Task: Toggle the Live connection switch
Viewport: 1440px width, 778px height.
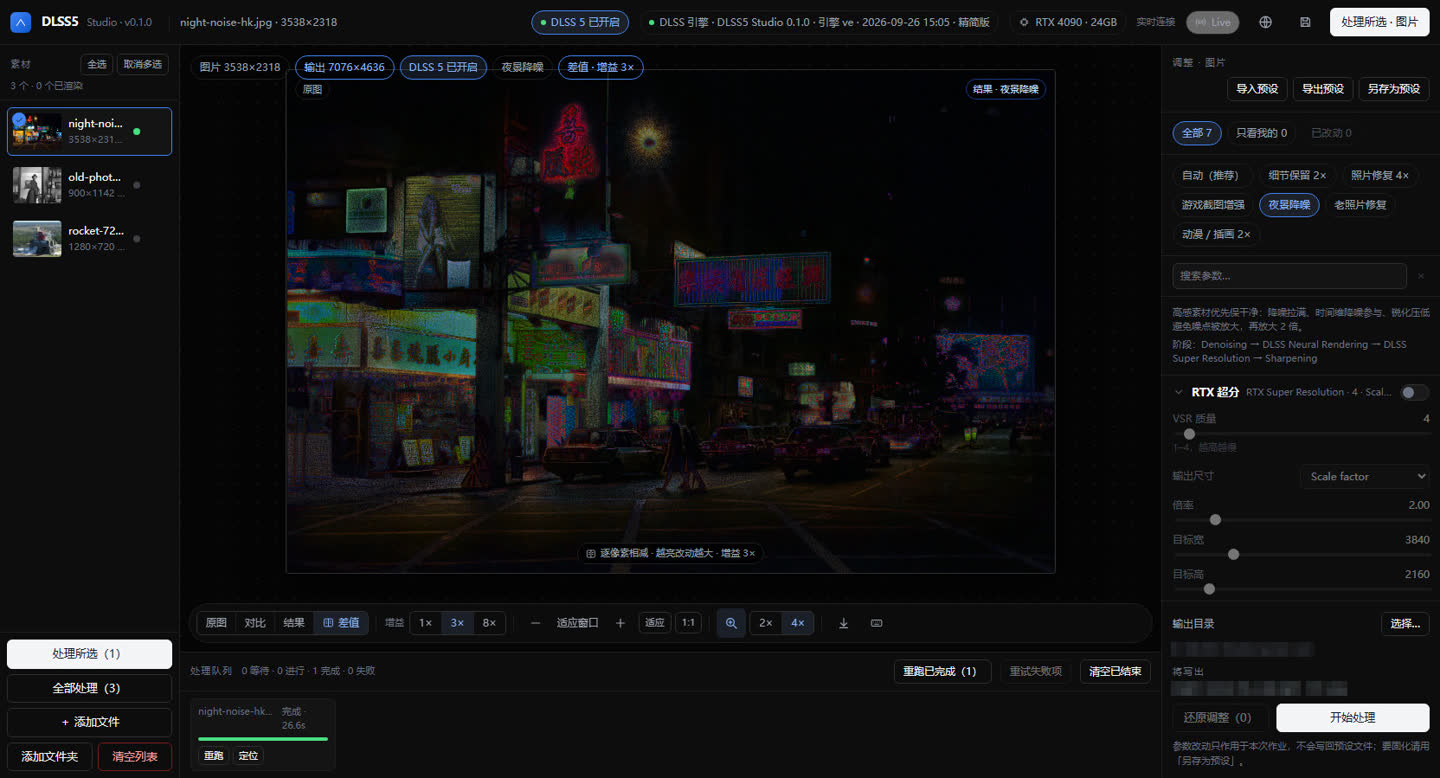Action: click(1212, 22)
